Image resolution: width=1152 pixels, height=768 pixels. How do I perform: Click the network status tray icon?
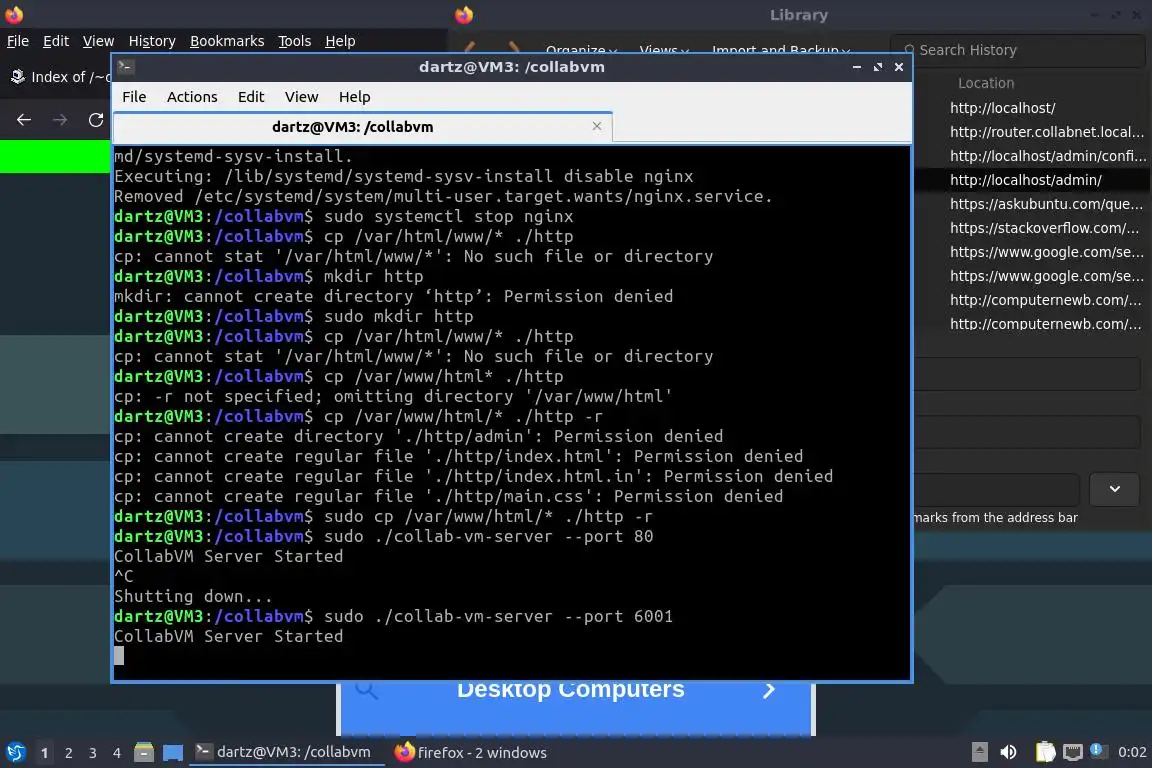1073,752
